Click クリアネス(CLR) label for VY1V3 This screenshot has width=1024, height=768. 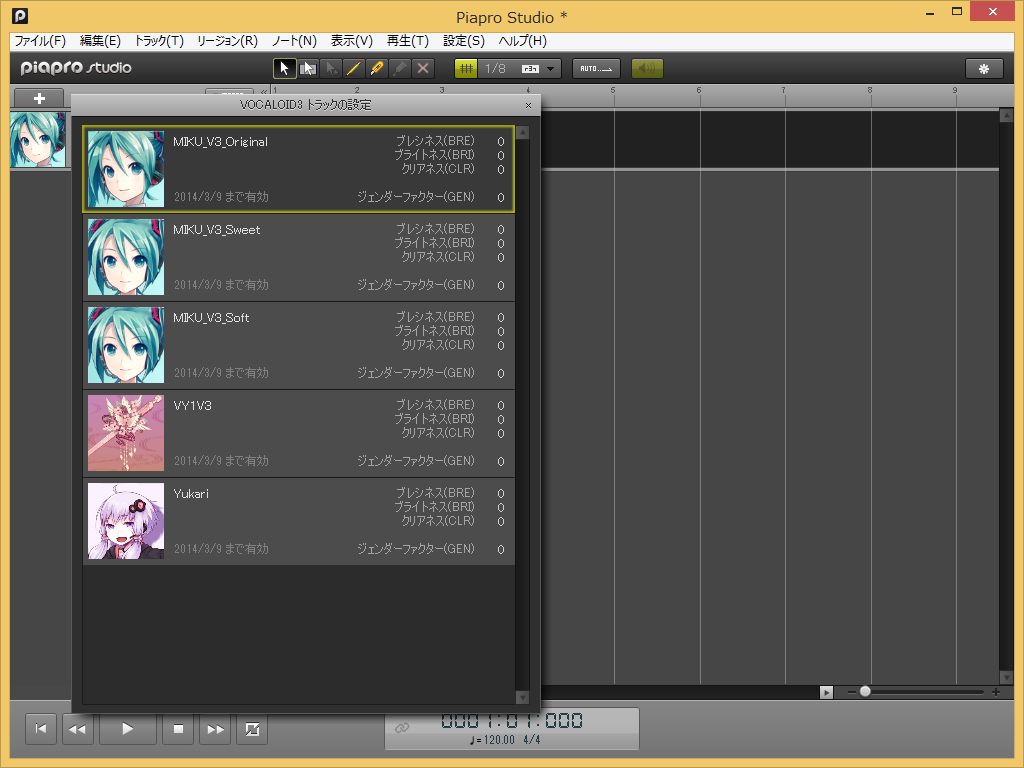point(438,433)
